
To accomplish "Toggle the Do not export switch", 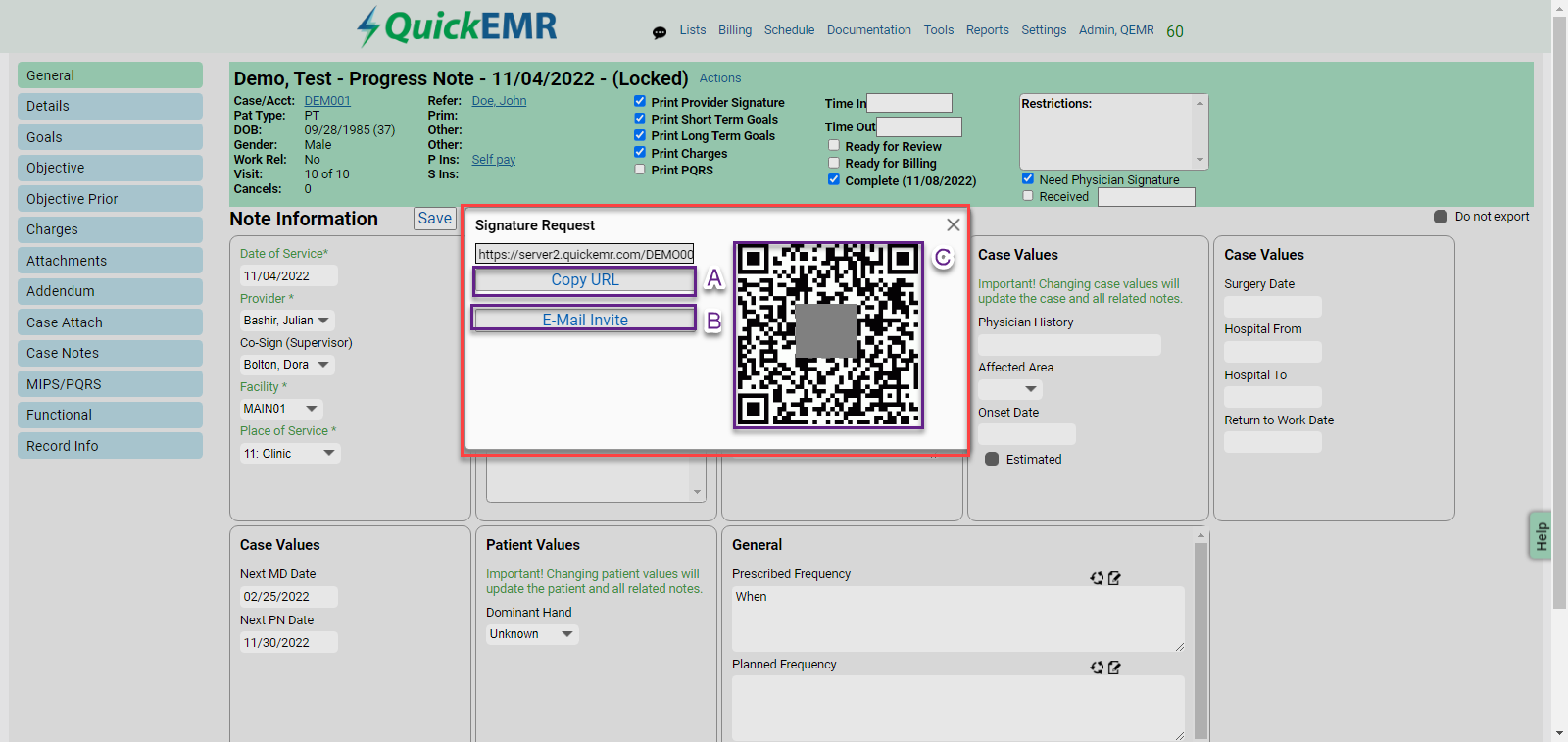I will (x=1441, y=217).
